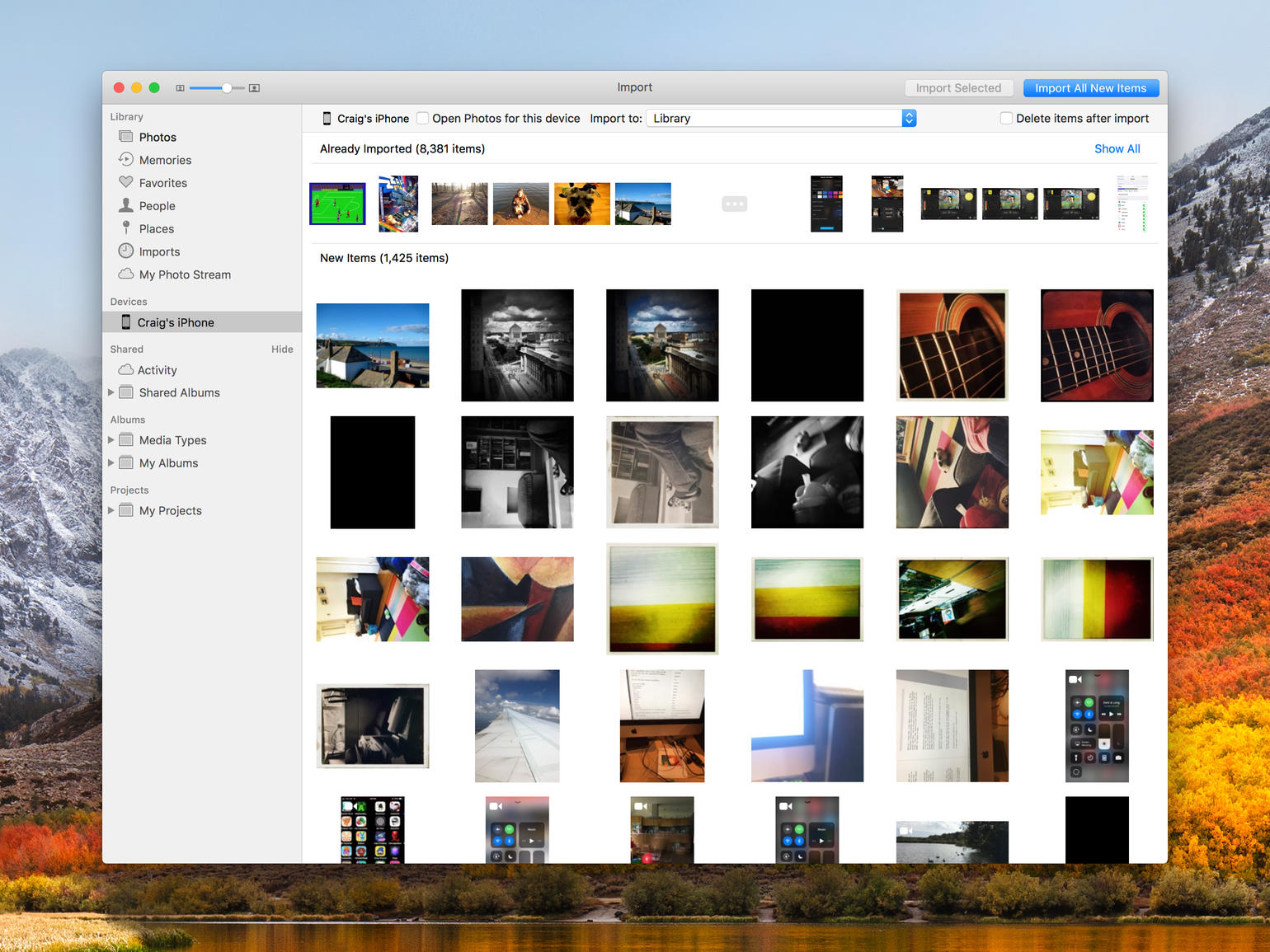Click the Craig's iPhone device icon in sidebar
The height and width of the screenshot is (952, 1270).
(126, 321)
